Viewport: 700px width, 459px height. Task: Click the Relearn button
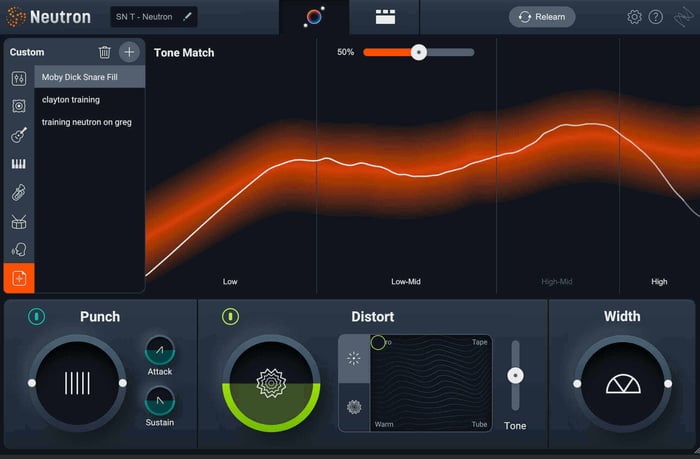pos(542,17)
